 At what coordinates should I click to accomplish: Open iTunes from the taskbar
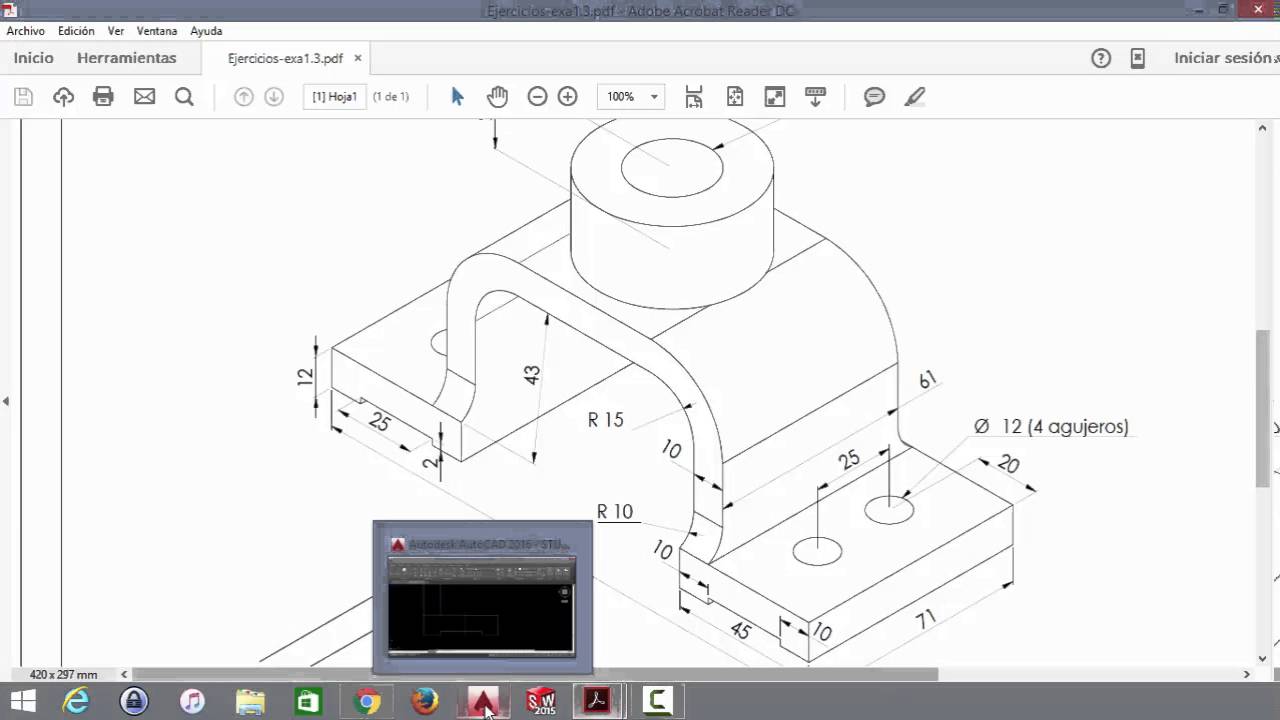pos(192,701)
